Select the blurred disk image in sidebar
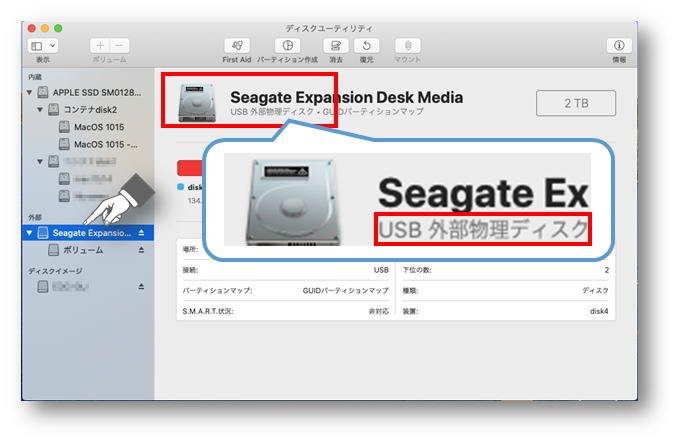This screenshot has height=443, width=680. click(x=88, y=287)
